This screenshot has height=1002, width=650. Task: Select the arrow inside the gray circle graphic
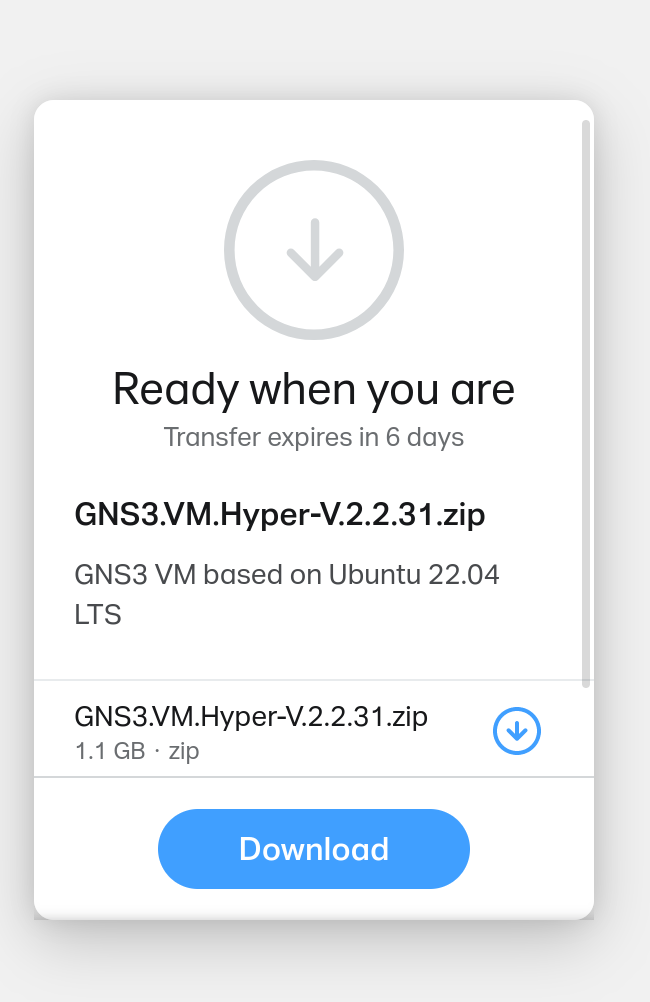point(314,250)
